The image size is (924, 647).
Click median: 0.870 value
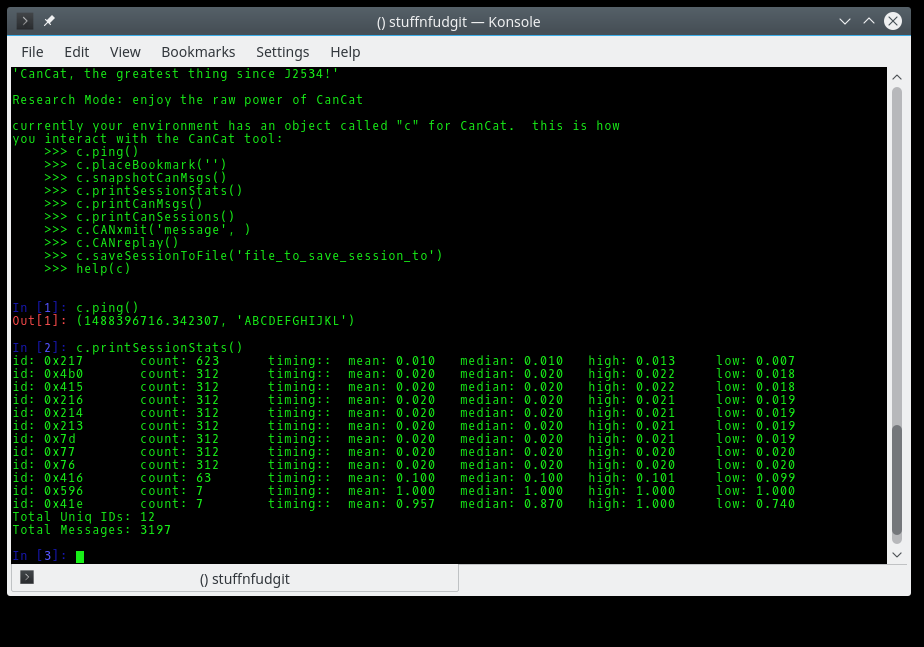pyautogui.click(x=543, y=504)
